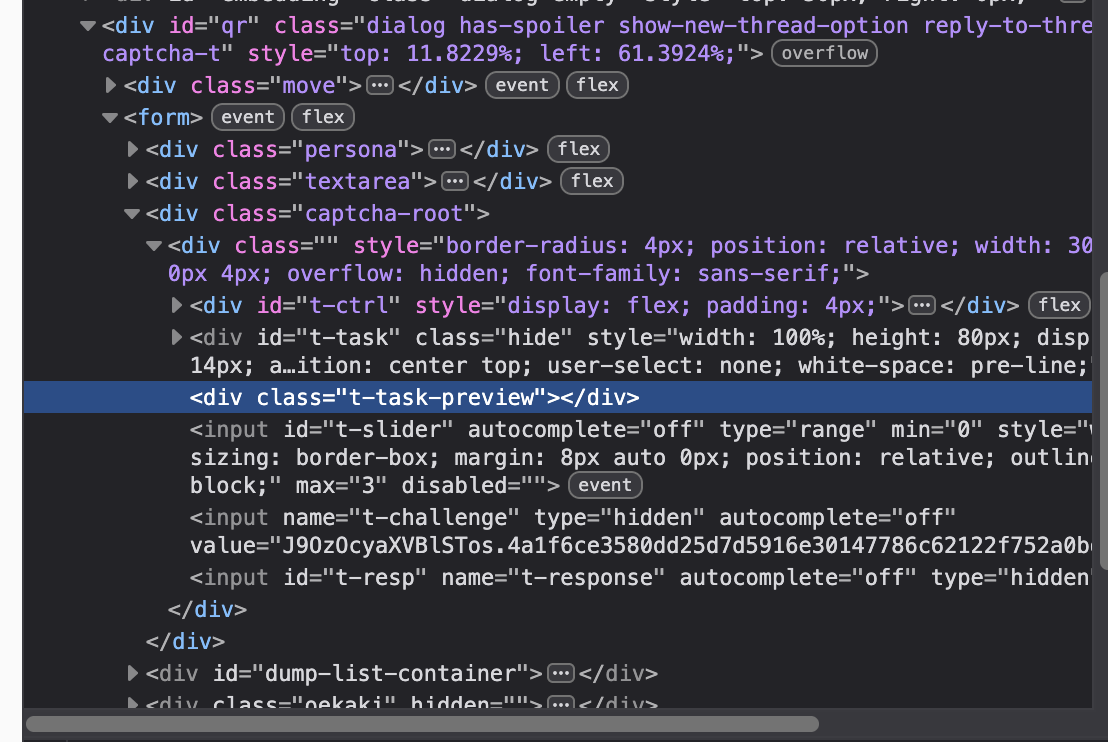Viewport: 1108px width, 742px height.
Task: Expand the div class="oekaki" node
Action: 132,704
